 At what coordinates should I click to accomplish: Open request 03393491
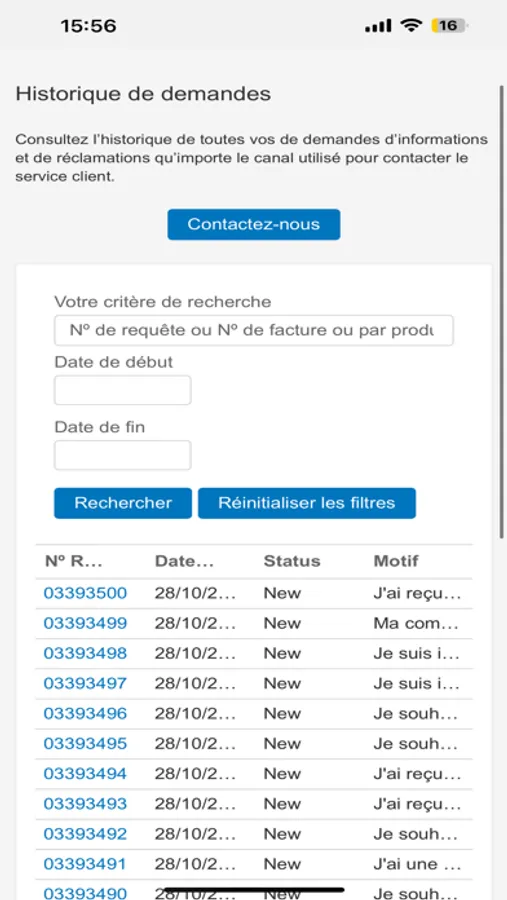point(85,864)
